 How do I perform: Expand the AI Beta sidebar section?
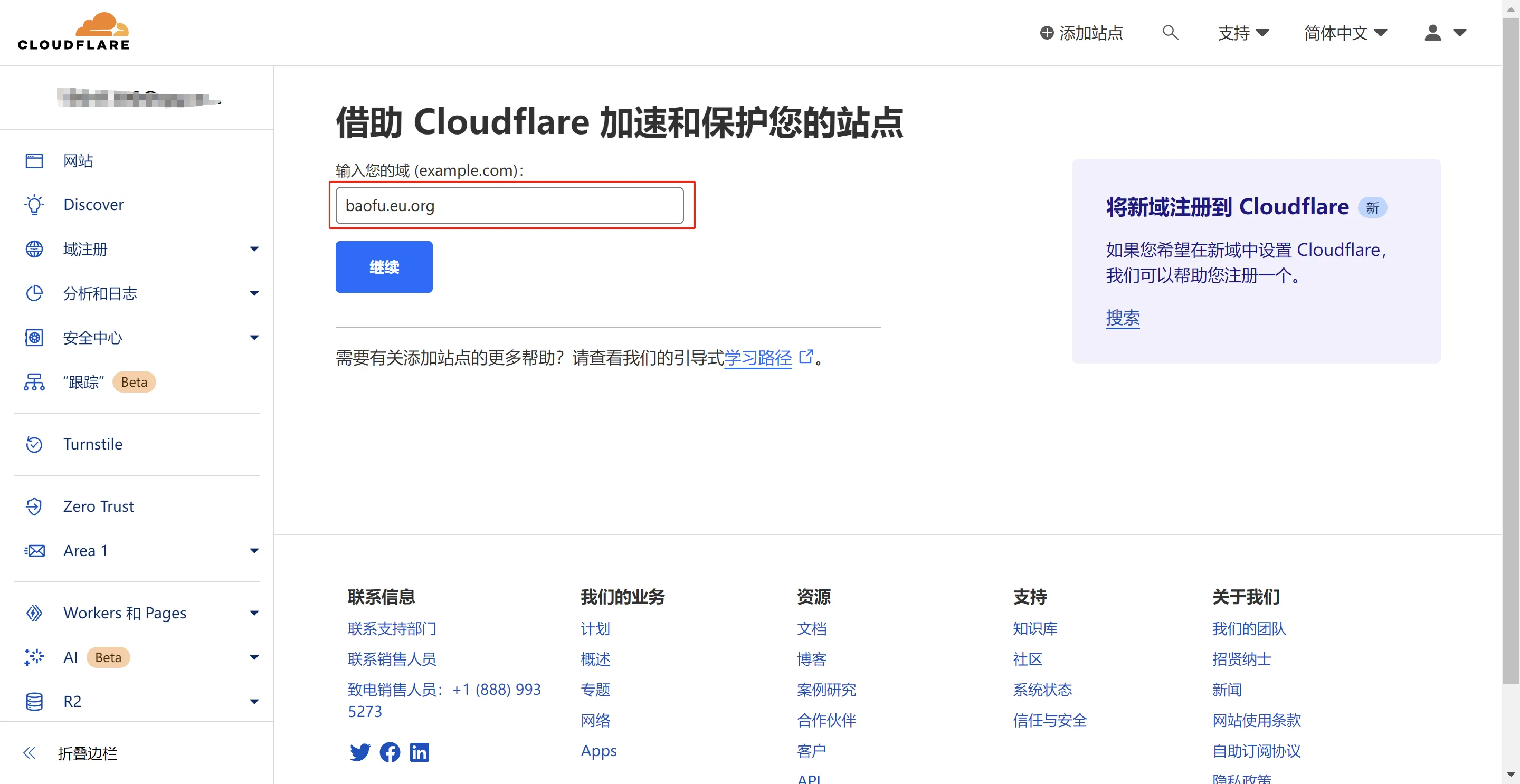(x=254, y=656)
